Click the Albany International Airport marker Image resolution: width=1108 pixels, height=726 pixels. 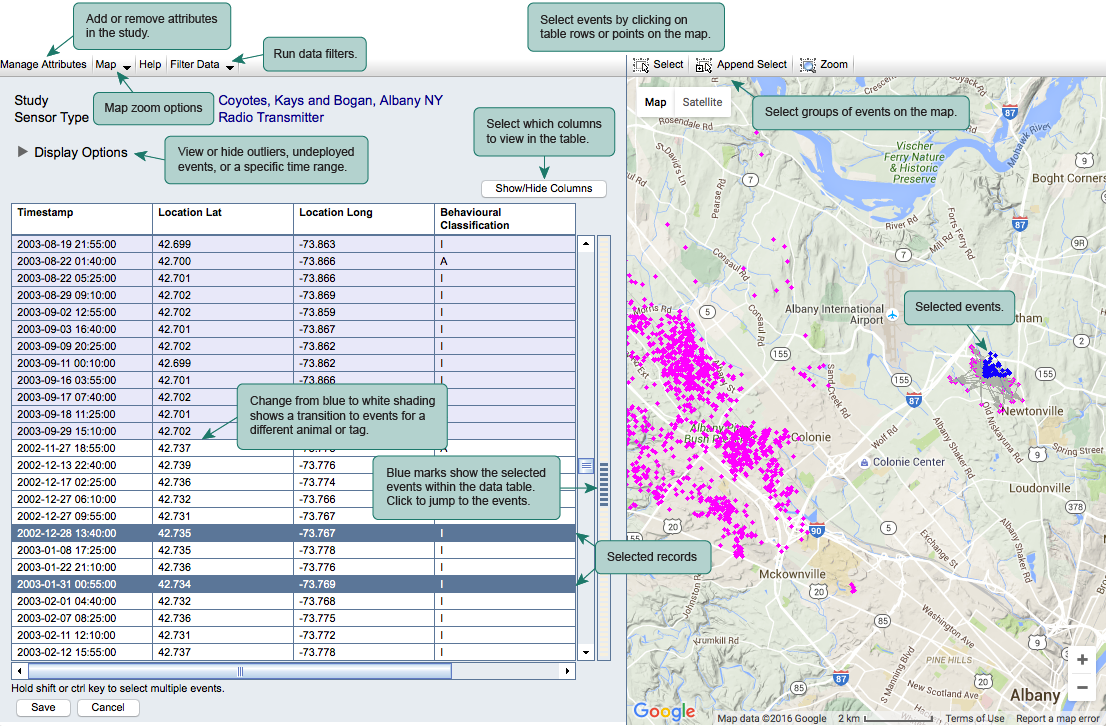tap(892, 315)
